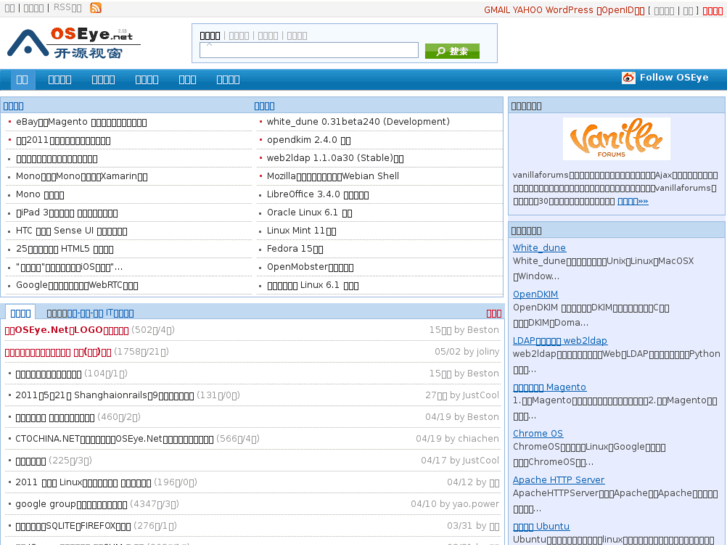This screenshot has height=545, width=727.
Task: Select the first highlighted navigation bar tab
Action: tap(22, 80)
